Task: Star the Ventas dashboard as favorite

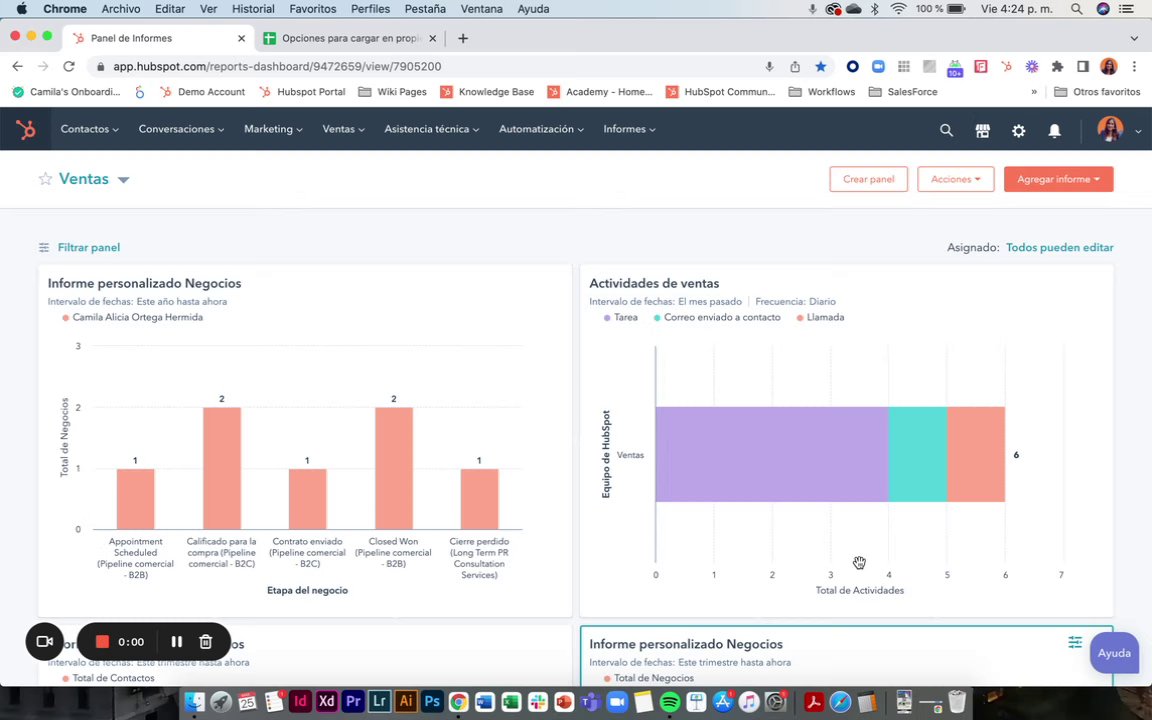Action: click(46, 179)
